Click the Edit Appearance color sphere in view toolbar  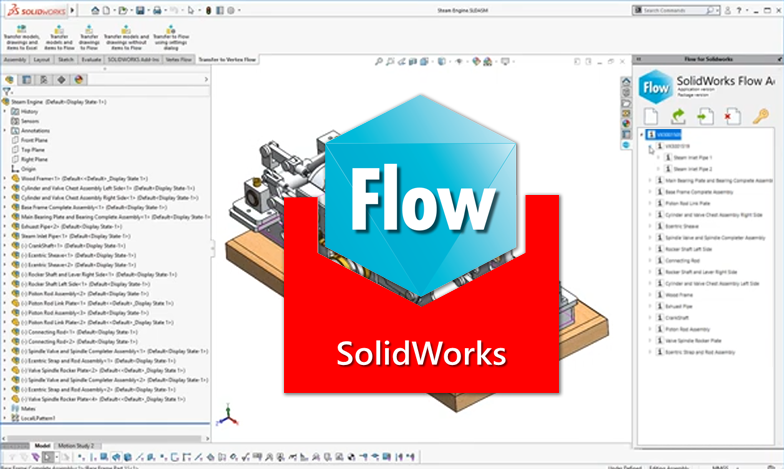click(x=476, y=62)
